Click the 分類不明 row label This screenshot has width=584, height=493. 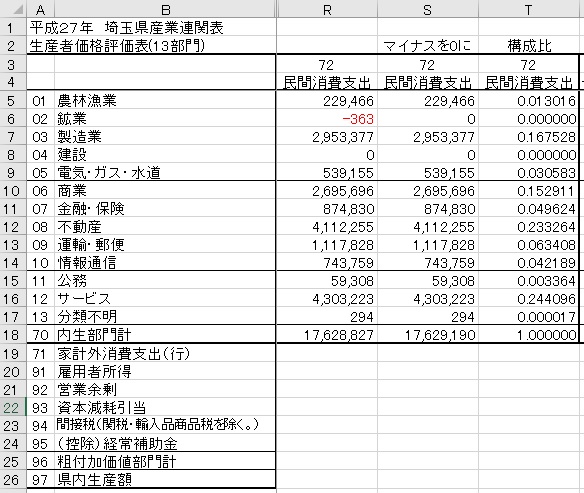[x=87, y=317]
